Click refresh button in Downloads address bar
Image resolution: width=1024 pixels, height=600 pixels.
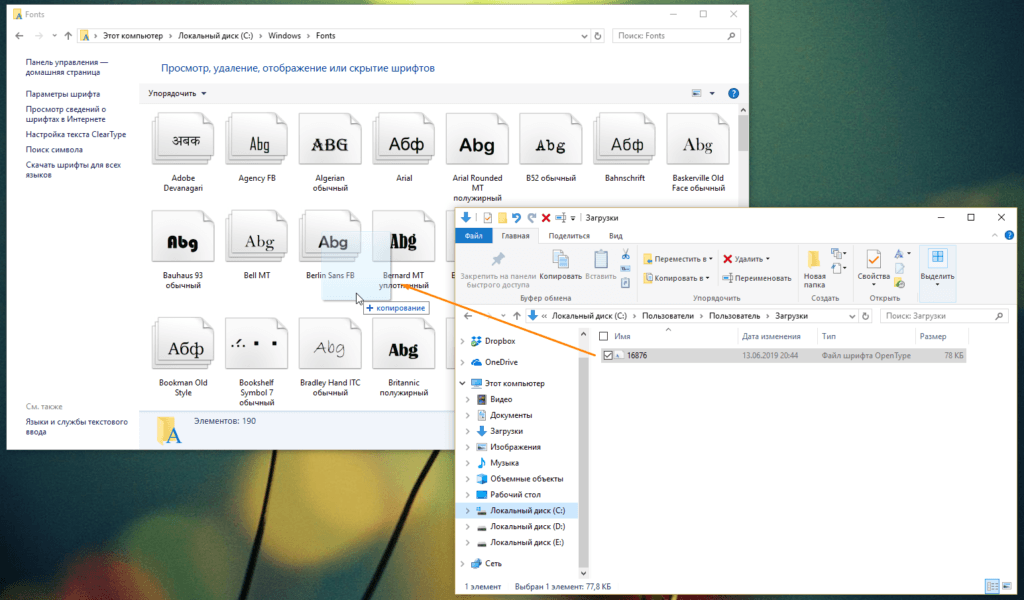click(x=865, y=316)
